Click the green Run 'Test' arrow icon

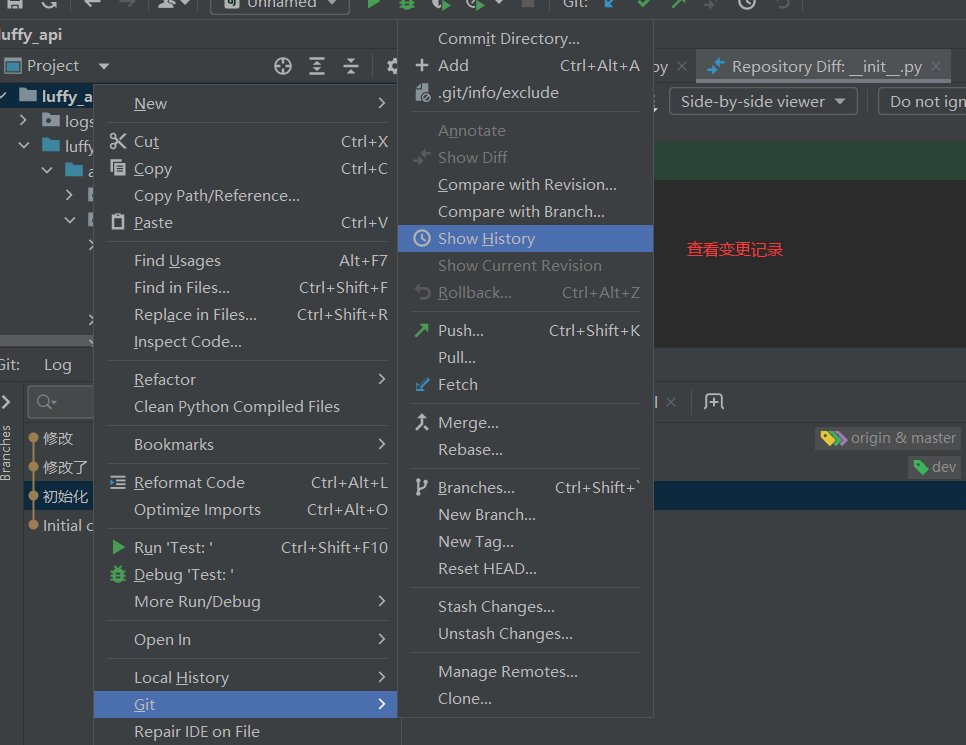coord(118,547)
